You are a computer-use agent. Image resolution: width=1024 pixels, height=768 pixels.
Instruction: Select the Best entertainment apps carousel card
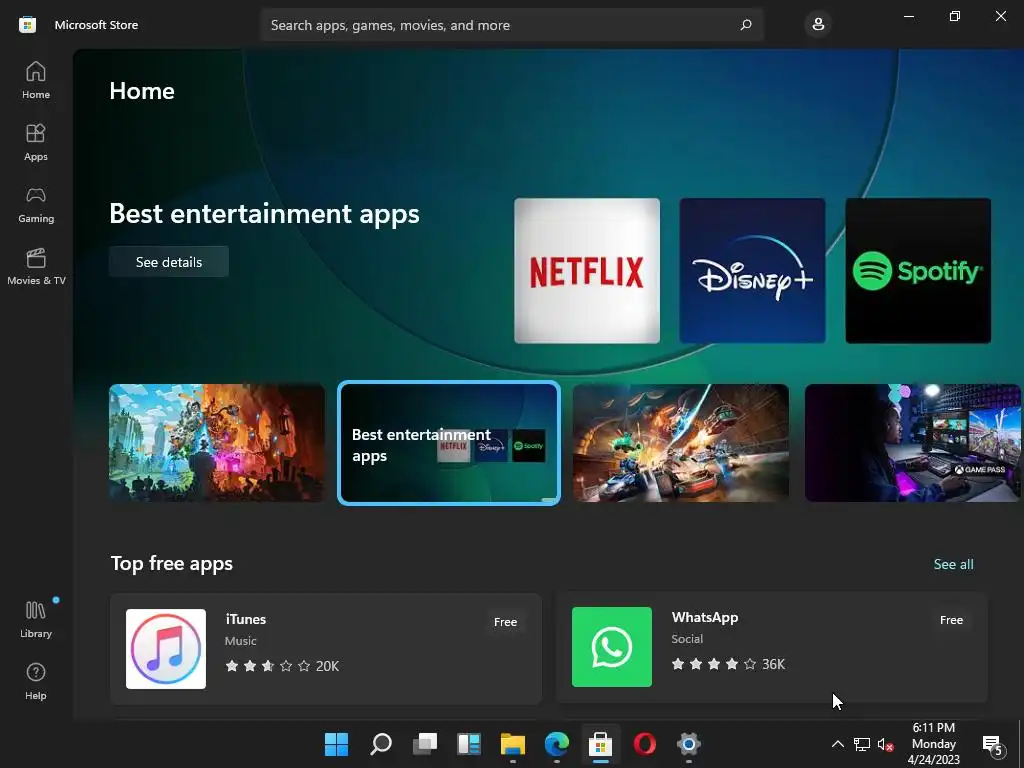pyautogui.click(x=449, y=443)
